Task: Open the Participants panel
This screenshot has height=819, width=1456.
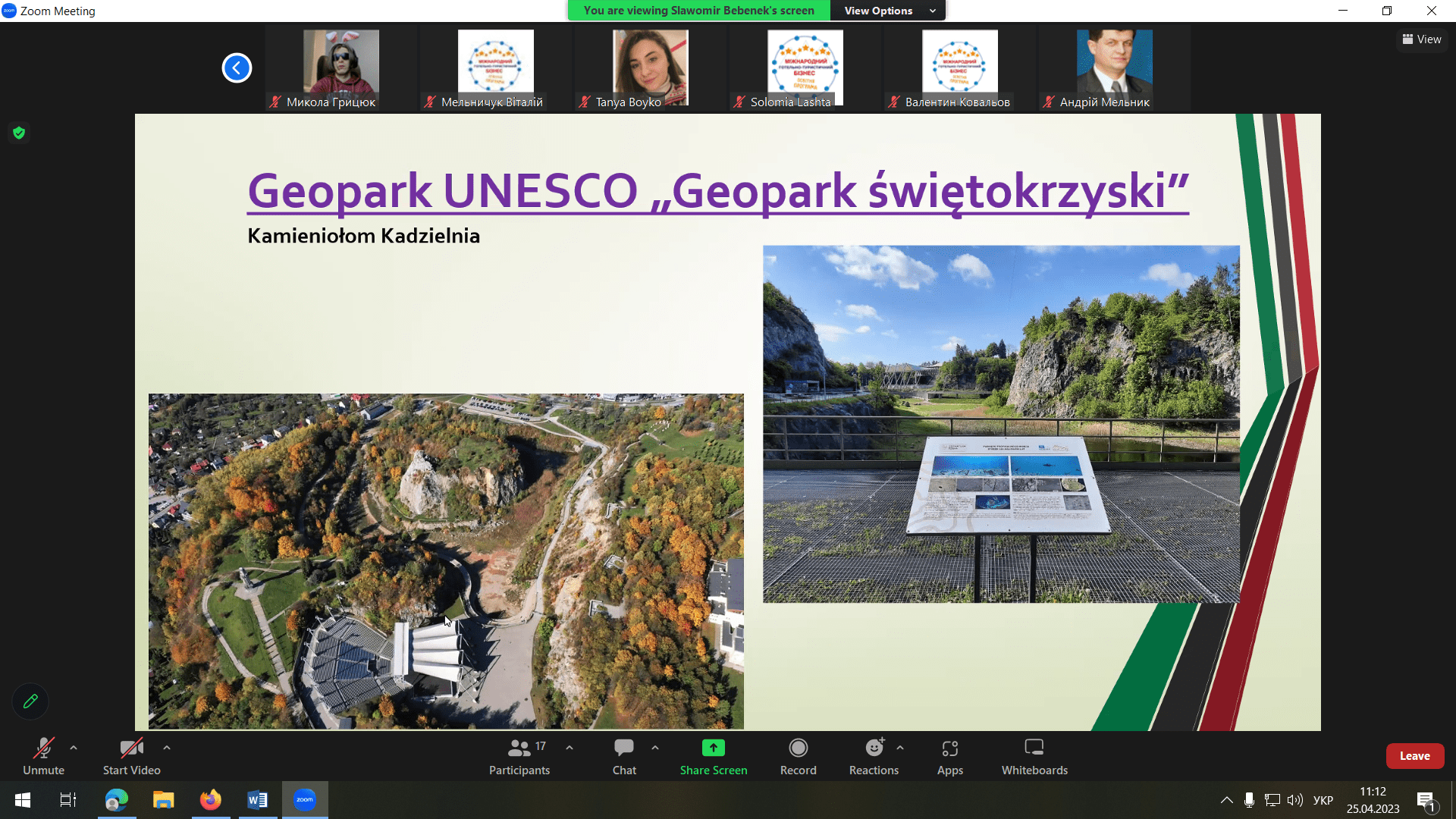Action: point(519,756)
